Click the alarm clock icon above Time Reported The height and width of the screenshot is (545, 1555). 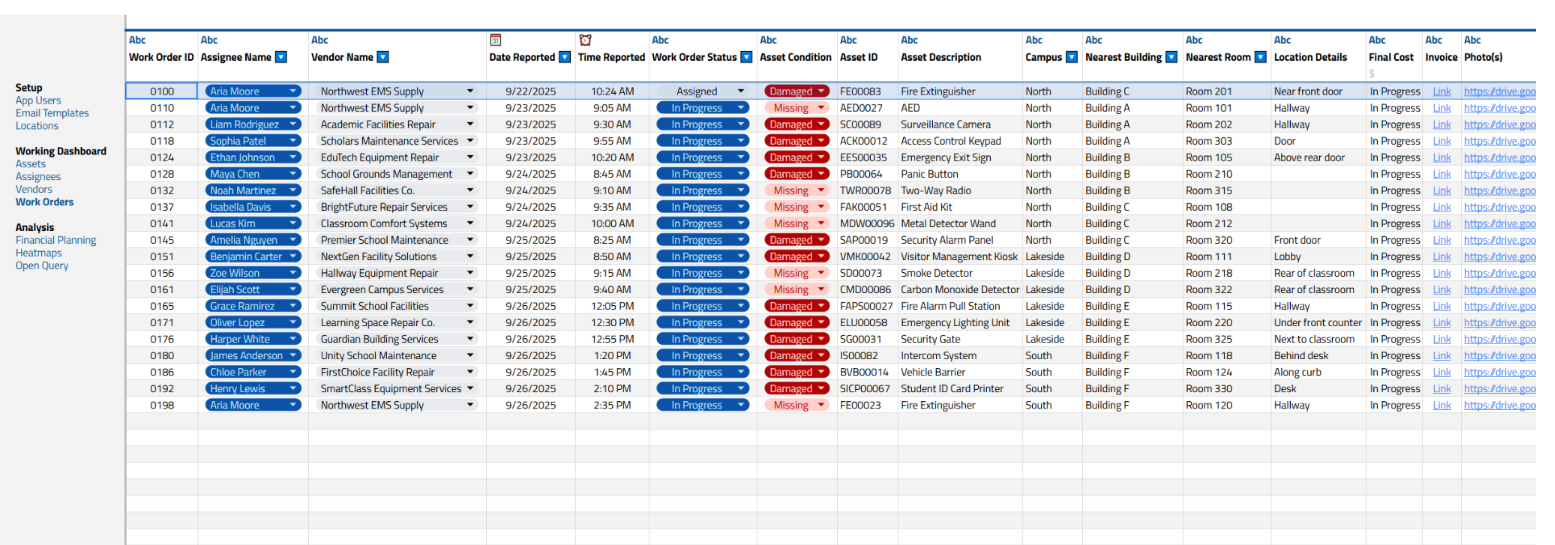585,40
